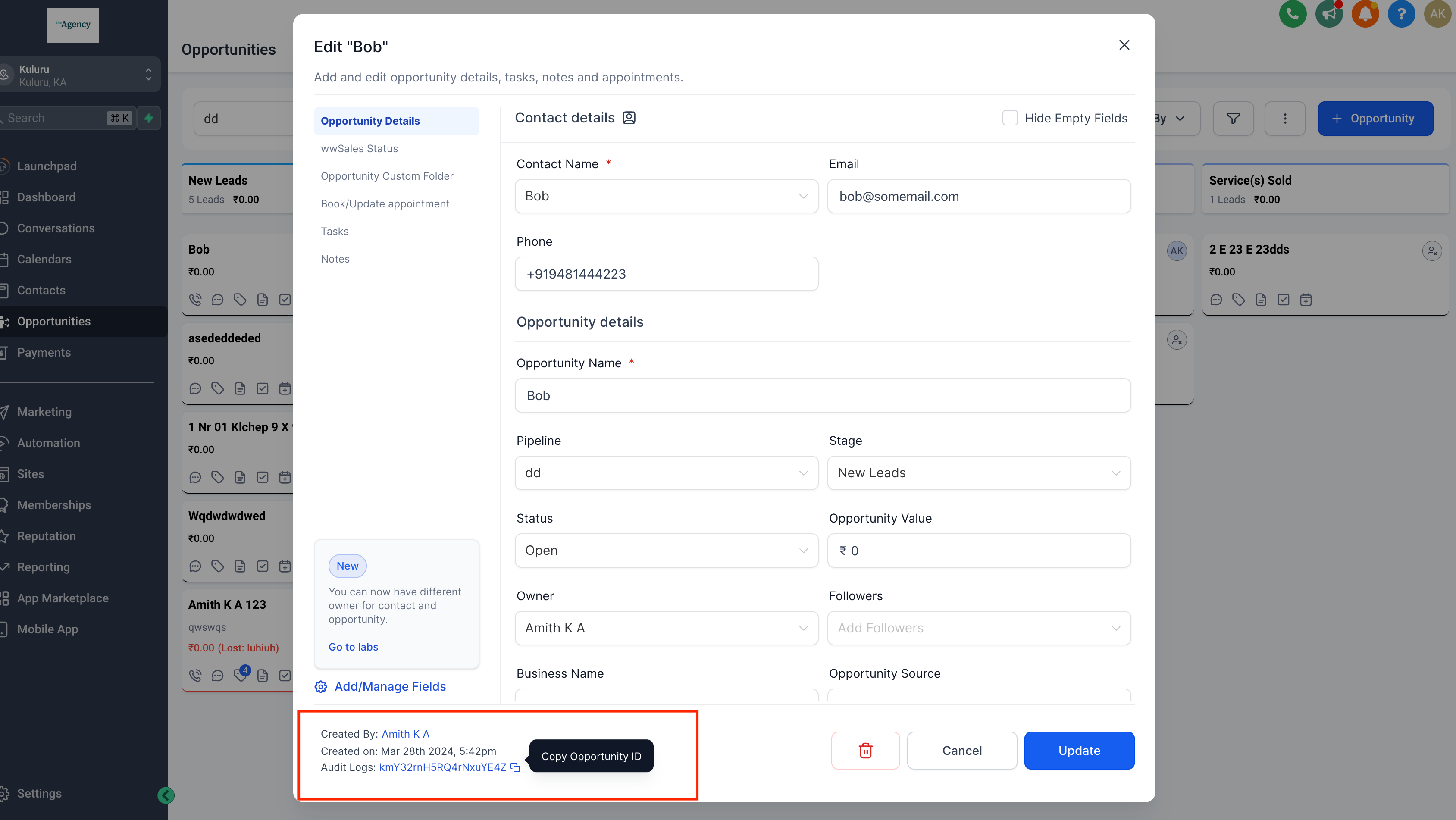The image size is (1456, 820).
Task: Open the Status dropdown set to Open
Action: click(x=666, y=550)
